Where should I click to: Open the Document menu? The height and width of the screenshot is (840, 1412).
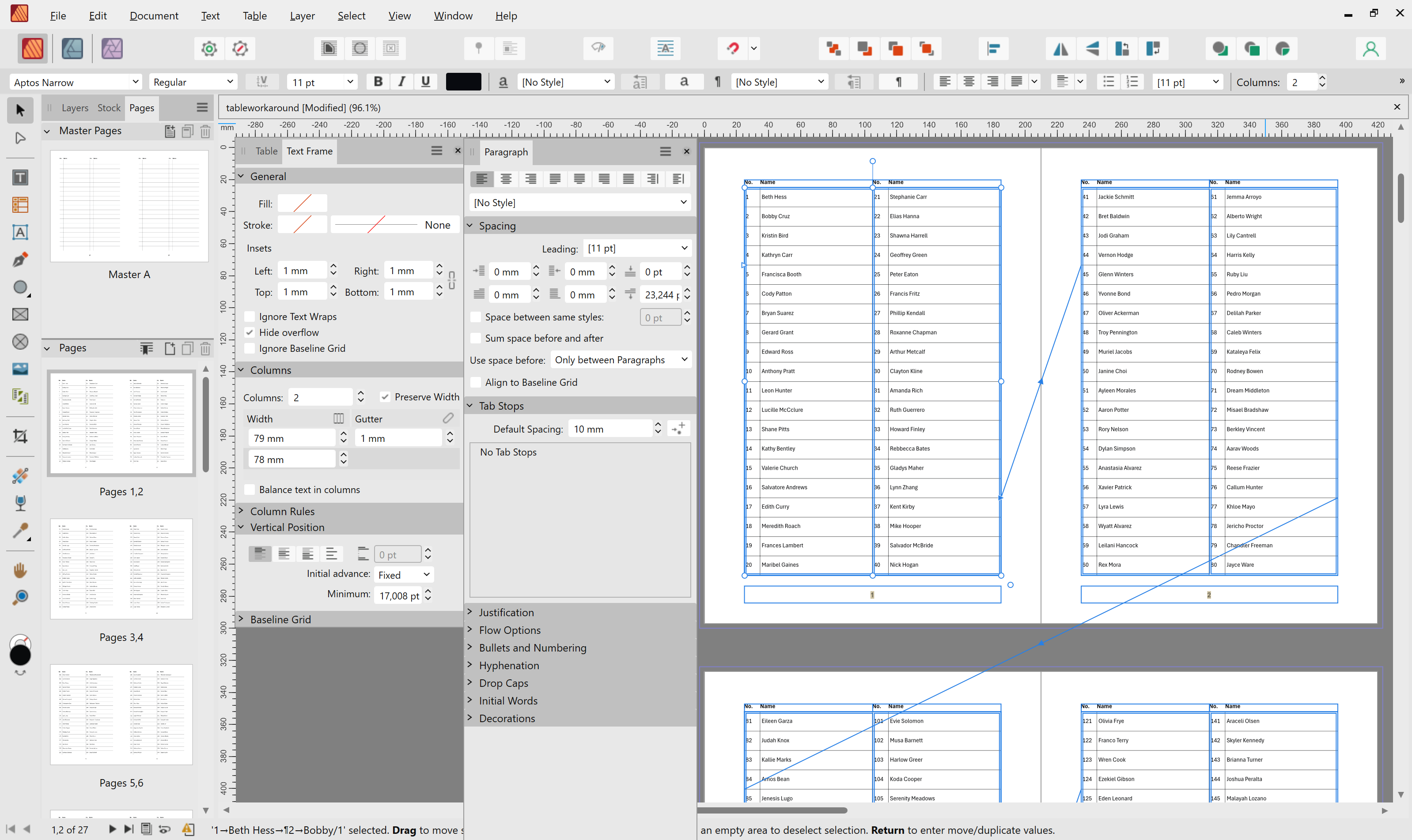pos(154,16)
